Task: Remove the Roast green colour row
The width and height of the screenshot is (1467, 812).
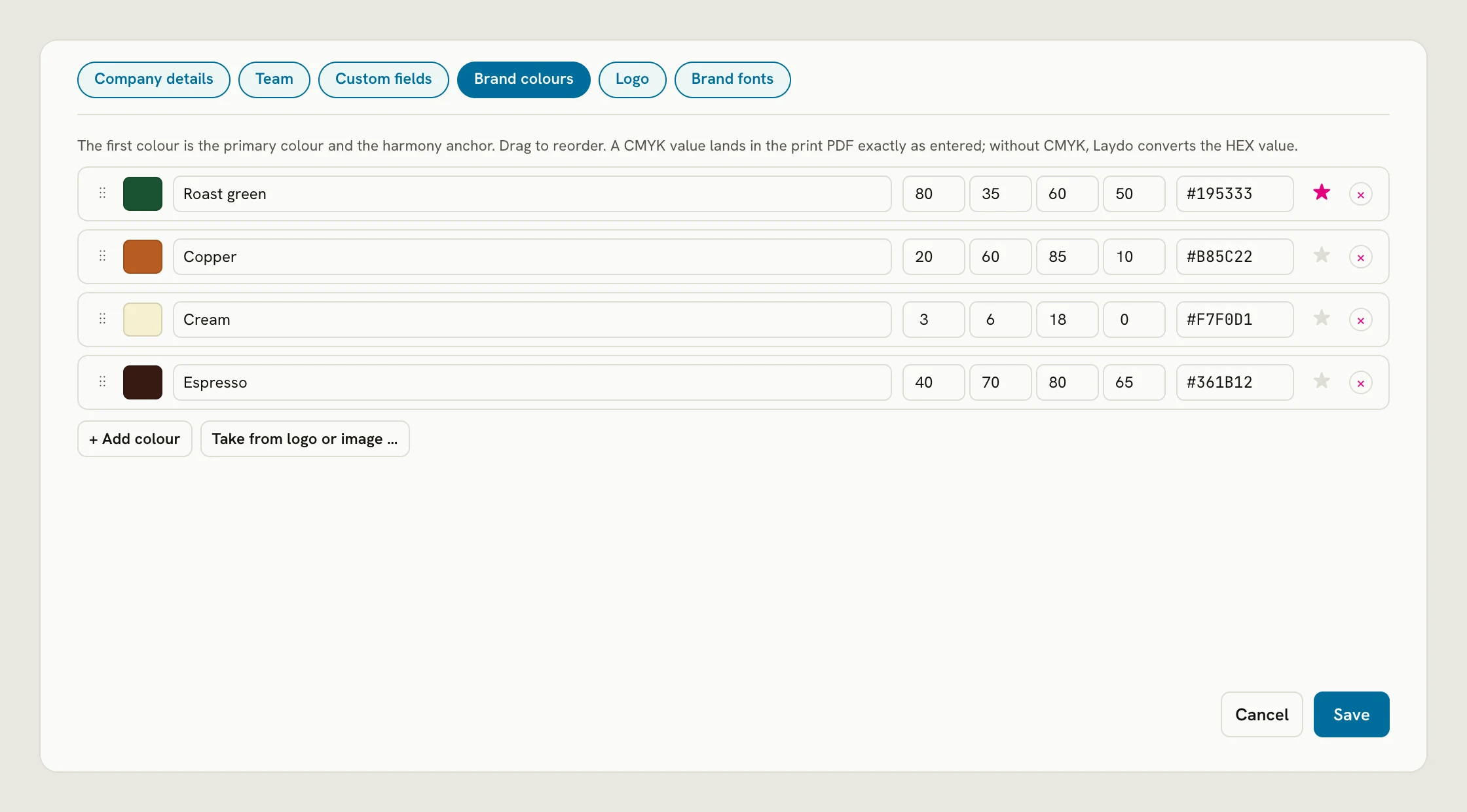Action: [1360, 194]
